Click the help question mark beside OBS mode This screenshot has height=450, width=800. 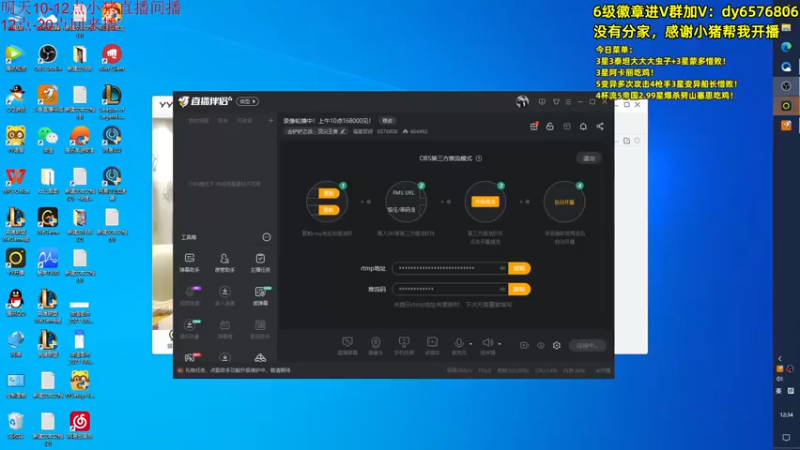pos(479,158)
